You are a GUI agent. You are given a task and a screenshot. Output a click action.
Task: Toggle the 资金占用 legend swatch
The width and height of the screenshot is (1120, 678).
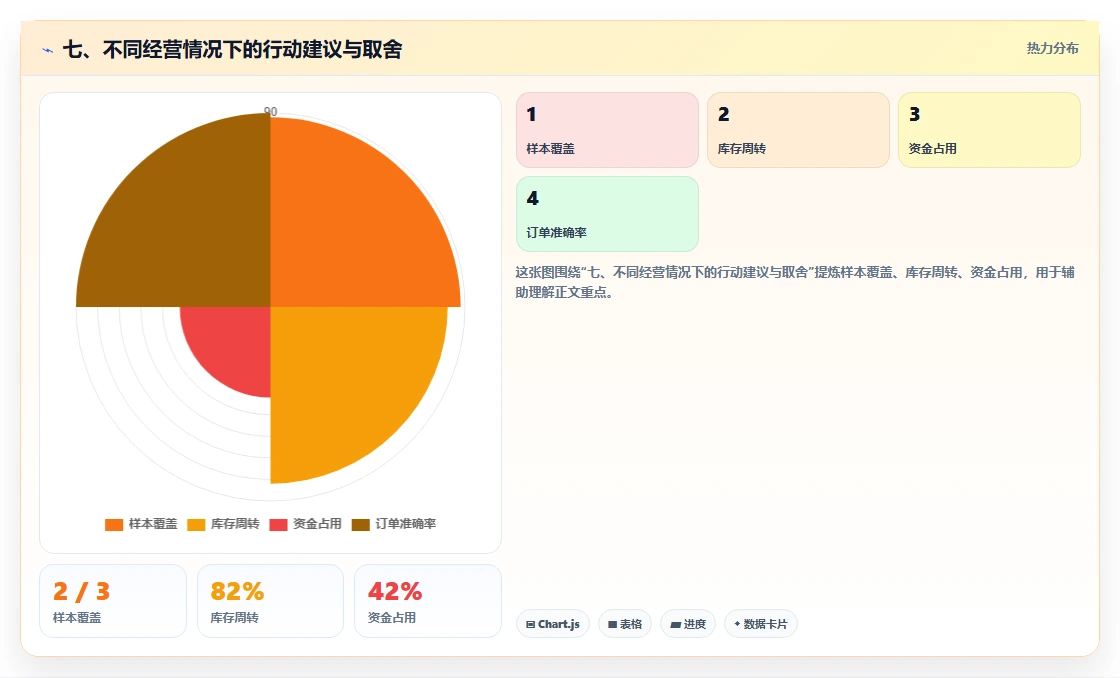[279, 524]
